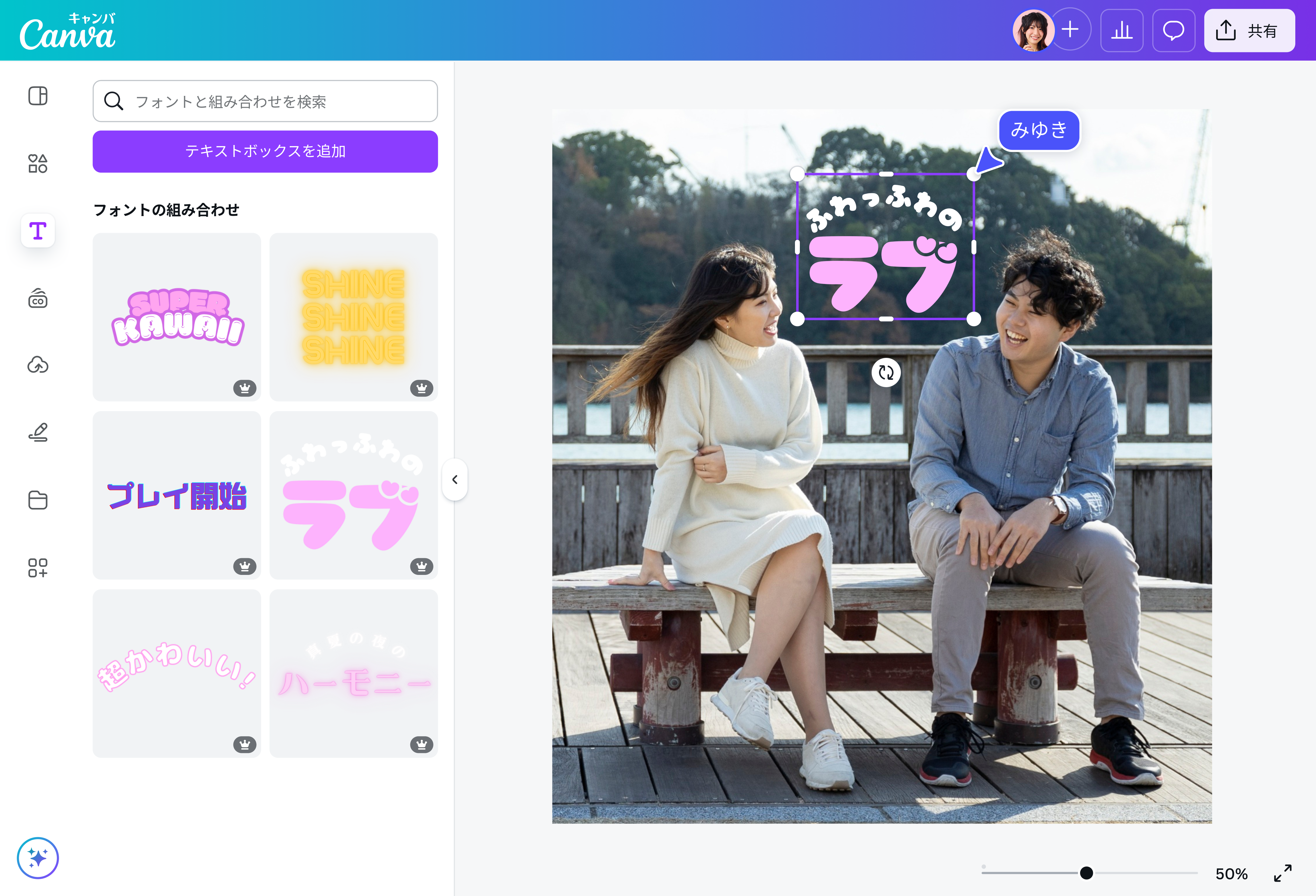Screen dimensions: 1316x896
Task: Select the プレイ開始 font combination
Action: (177, 495)
